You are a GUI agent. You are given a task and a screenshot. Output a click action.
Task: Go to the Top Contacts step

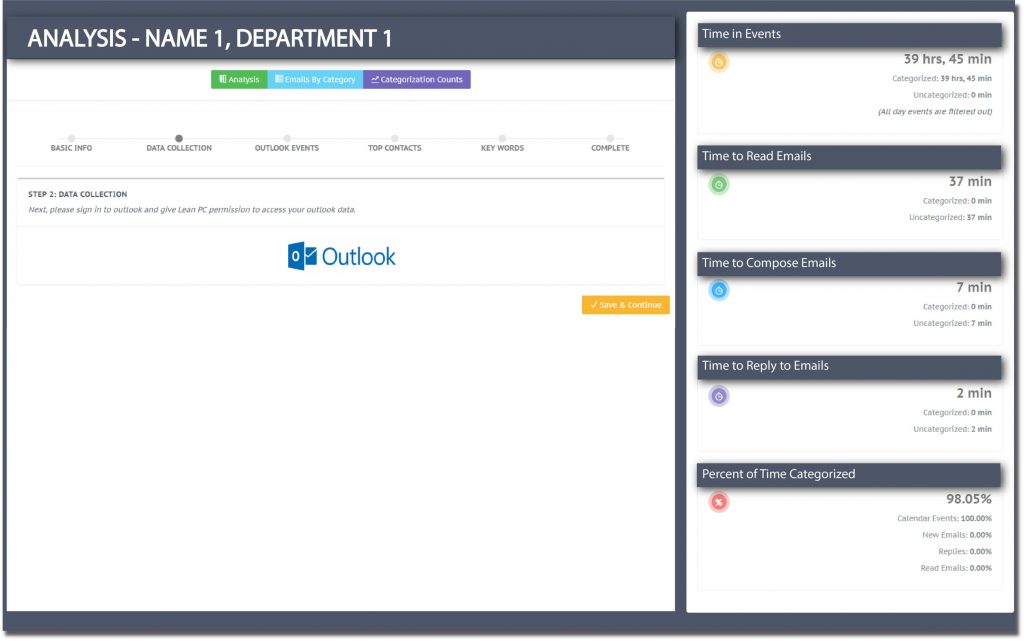pyautogui.click(x=394, y=144)
